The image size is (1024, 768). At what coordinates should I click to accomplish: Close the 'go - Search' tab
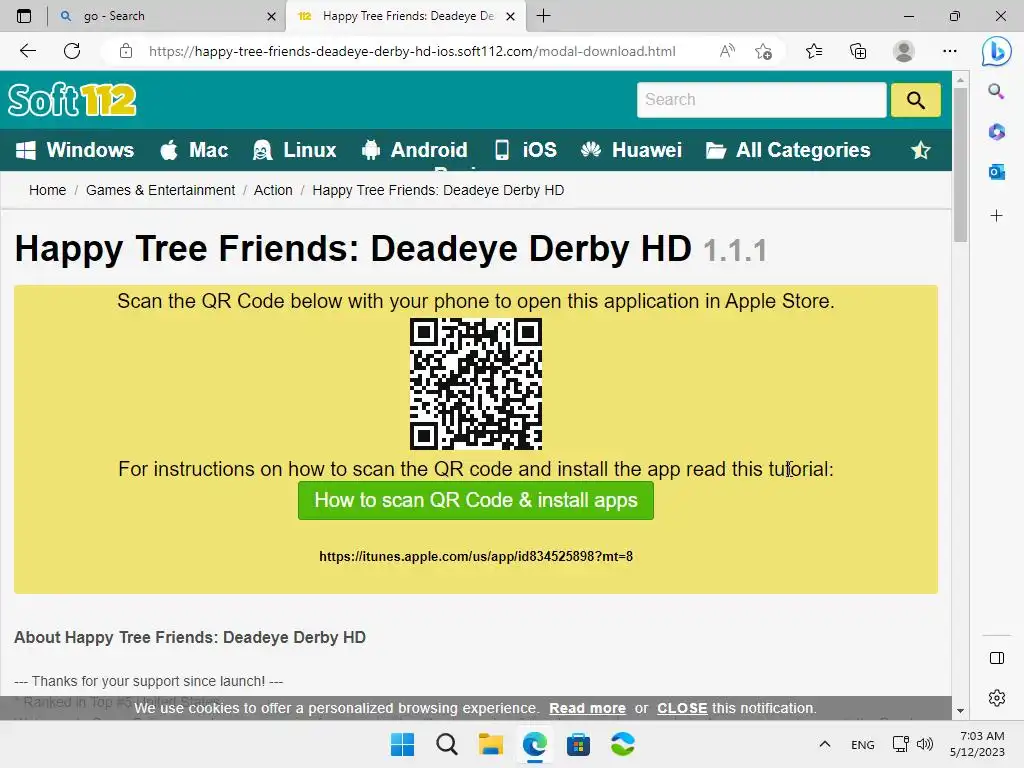(x=272, y=16)
